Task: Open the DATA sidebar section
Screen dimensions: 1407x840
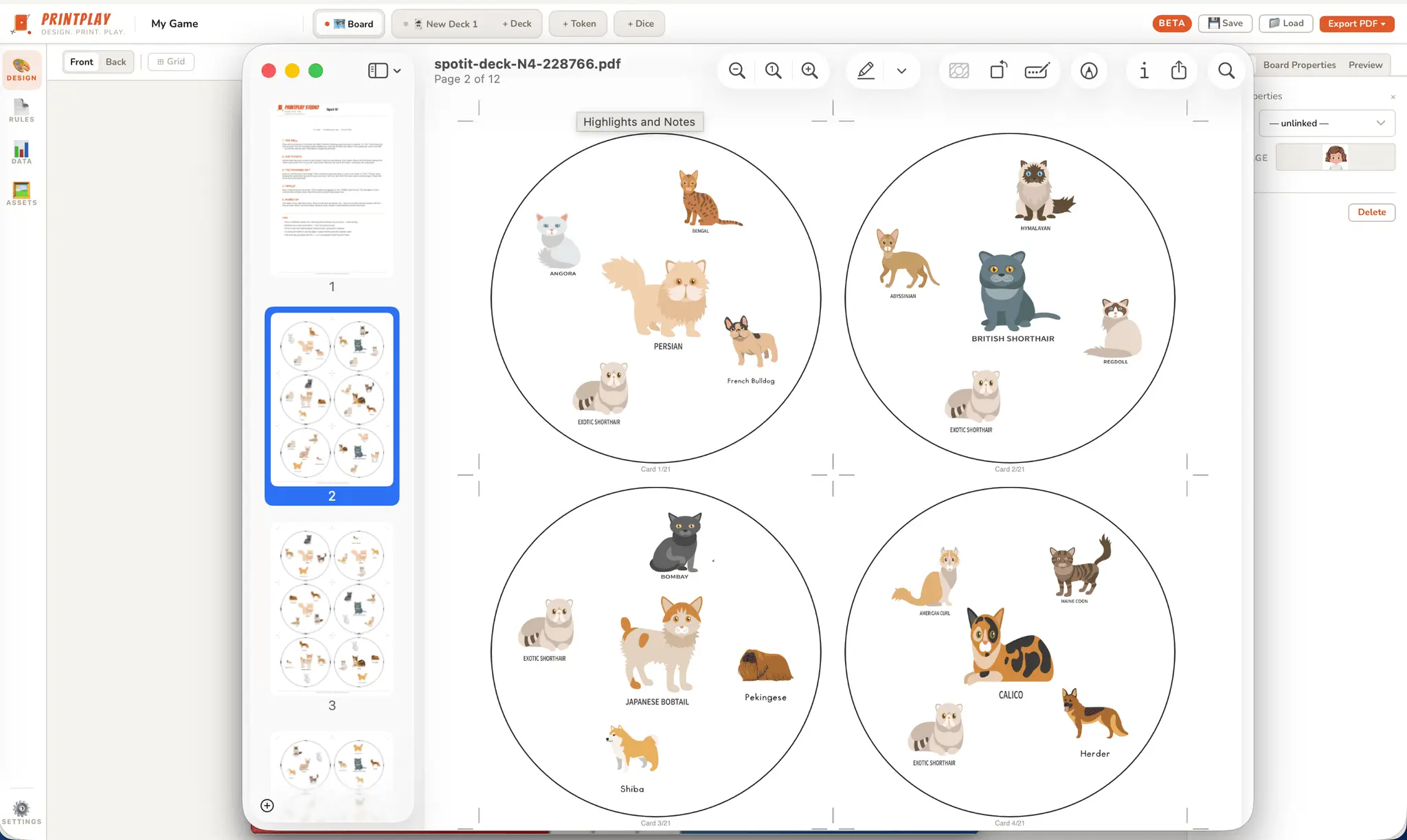Action: (22, 152)
